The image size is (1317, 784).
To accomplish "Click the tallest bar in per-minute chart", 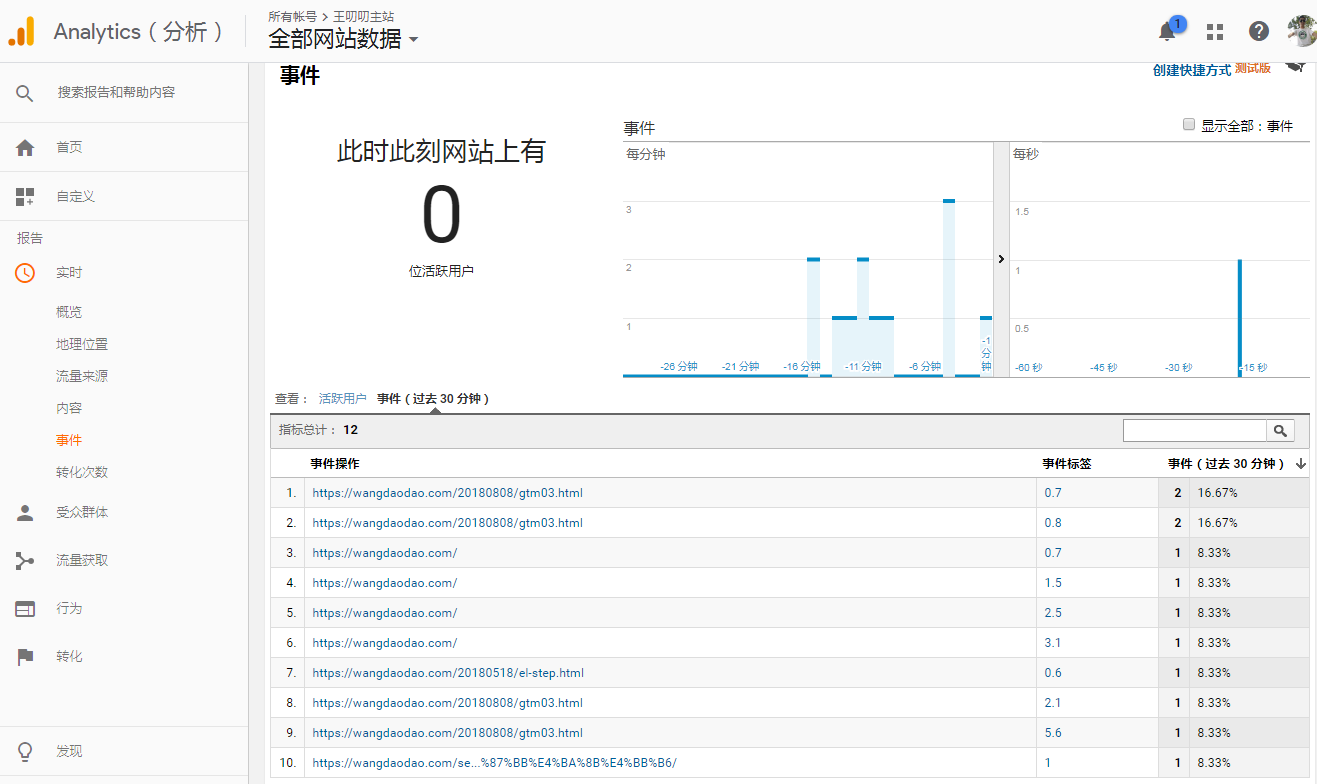I will [949, 288].
